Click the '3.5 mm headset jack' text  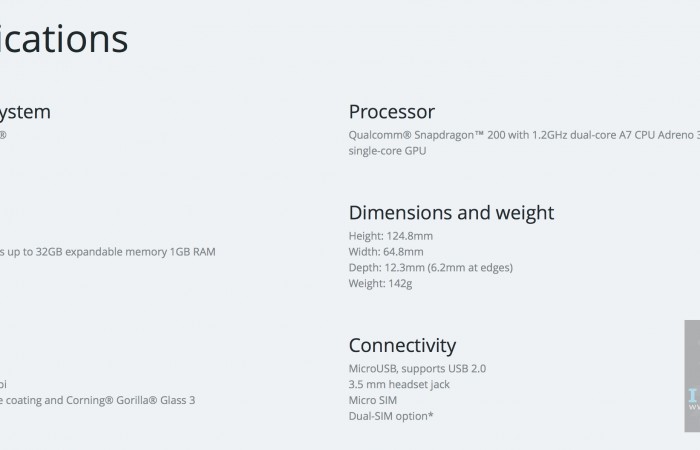[x=398, y=384]
